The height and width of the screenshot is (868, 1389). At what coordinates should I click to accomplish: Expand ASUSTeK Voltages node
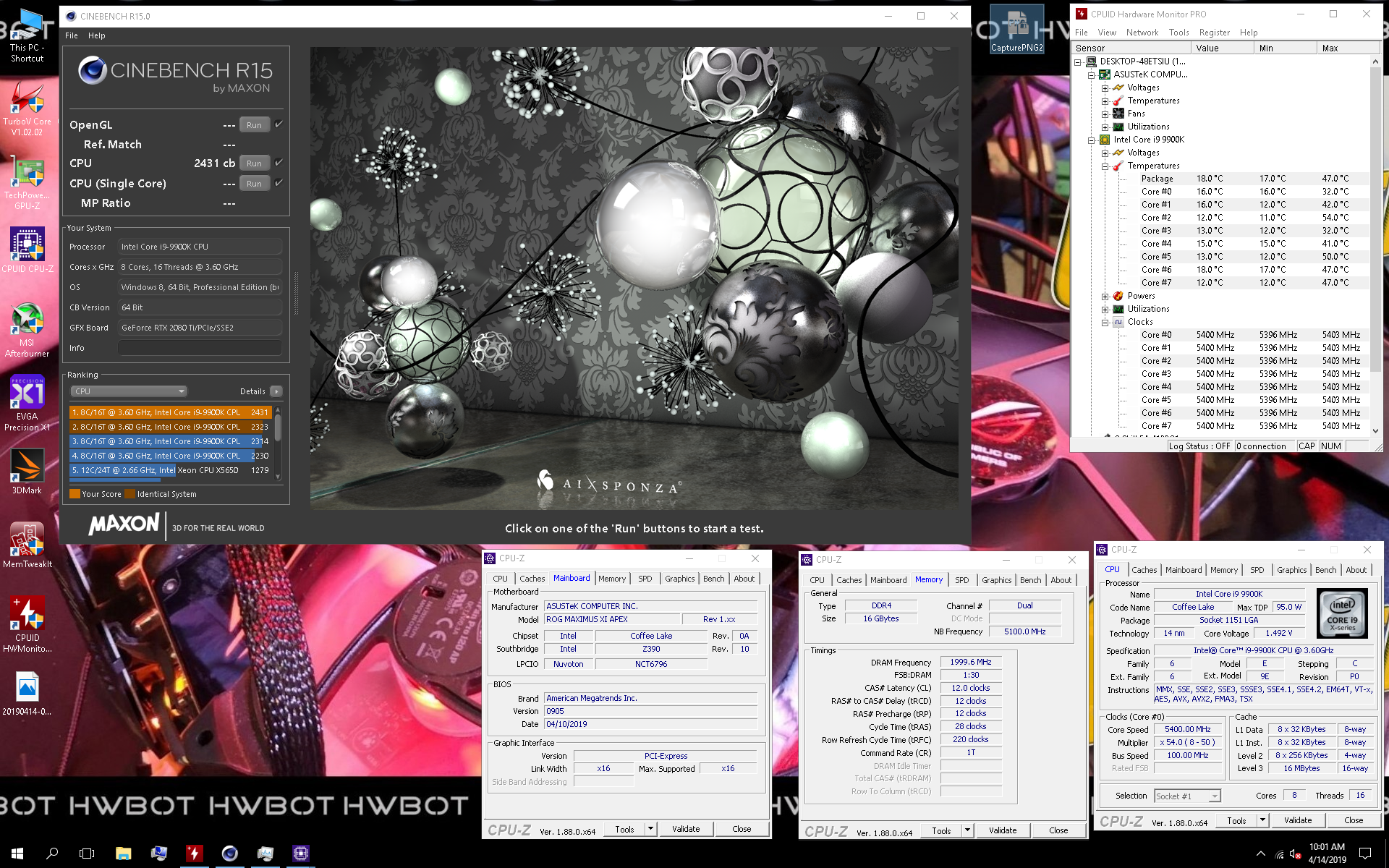1105,88
